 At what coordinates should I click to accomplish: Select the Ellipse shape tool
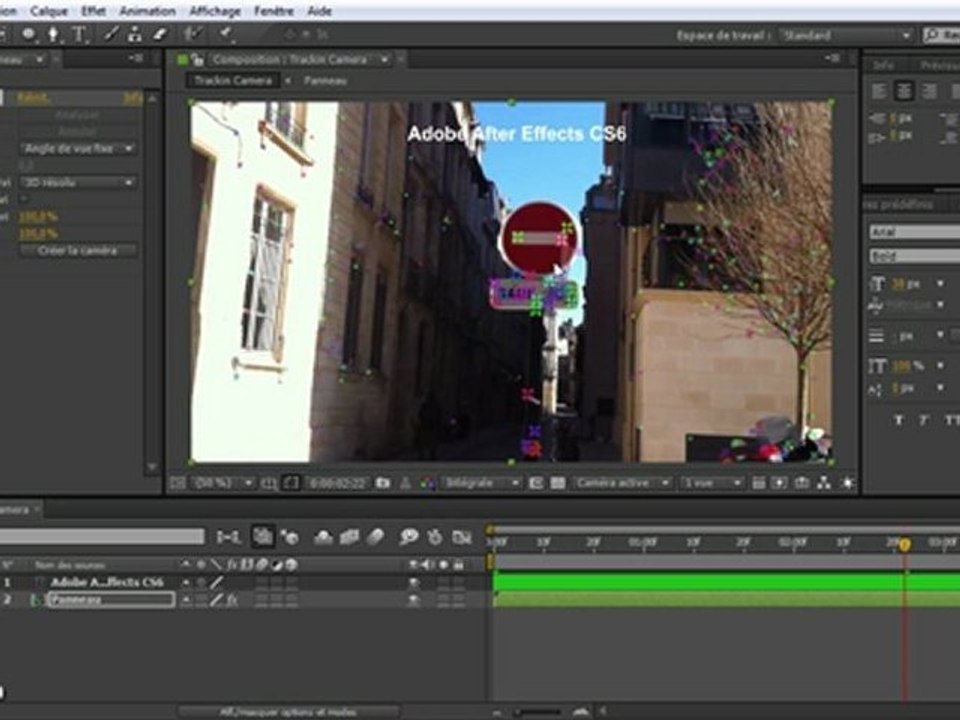[29, 34]
